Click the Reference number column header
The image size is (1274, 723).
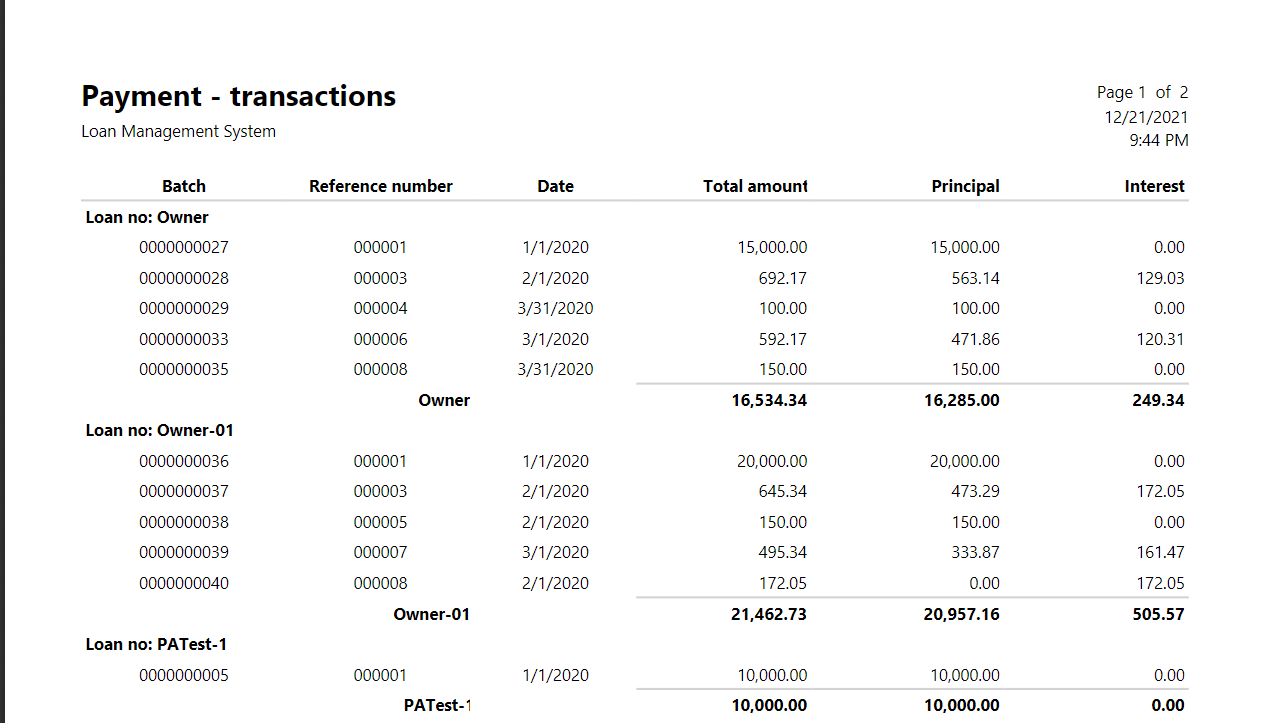(x=381, y=186)
